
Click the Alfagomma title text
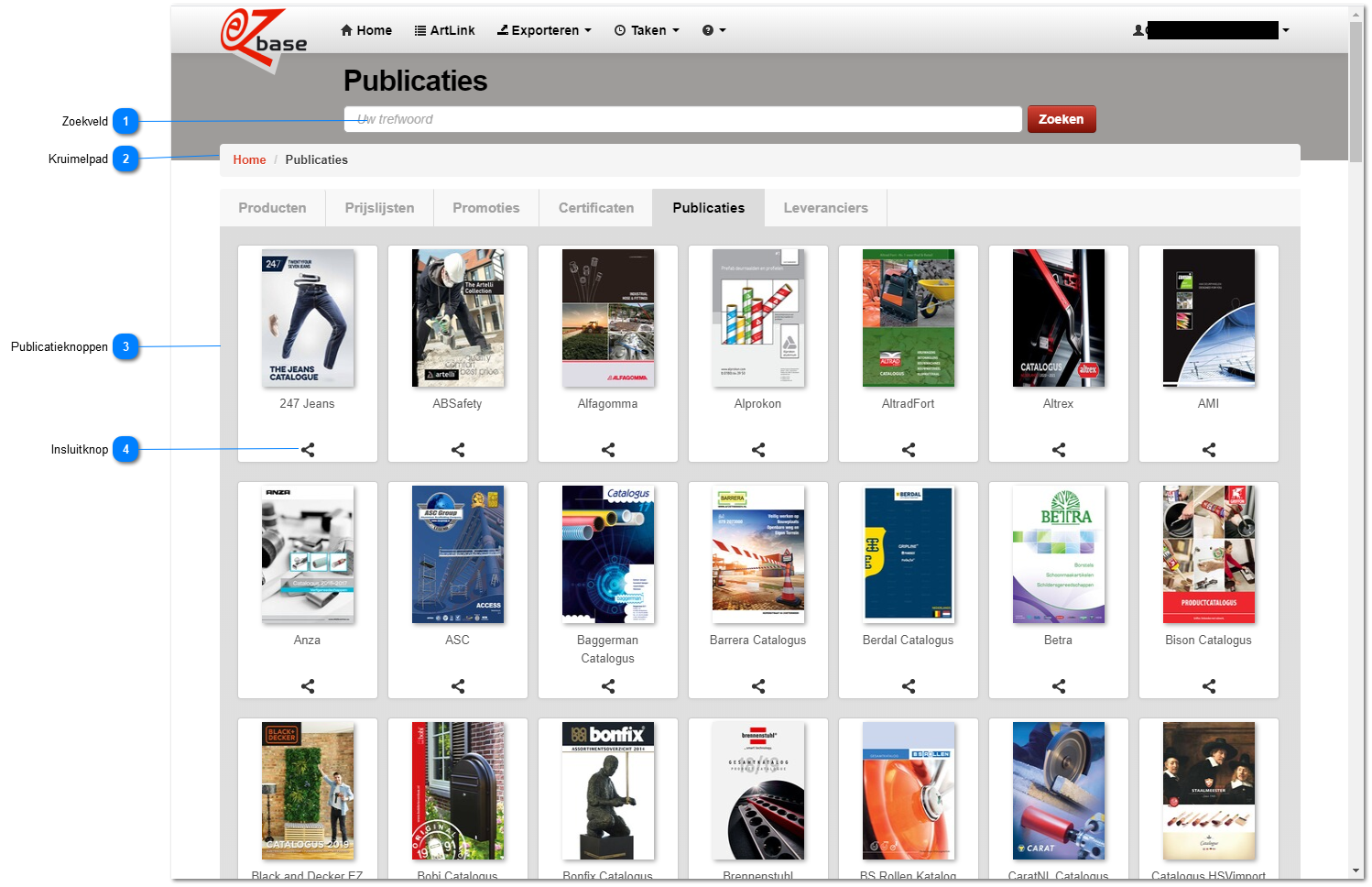pos(608,404)
